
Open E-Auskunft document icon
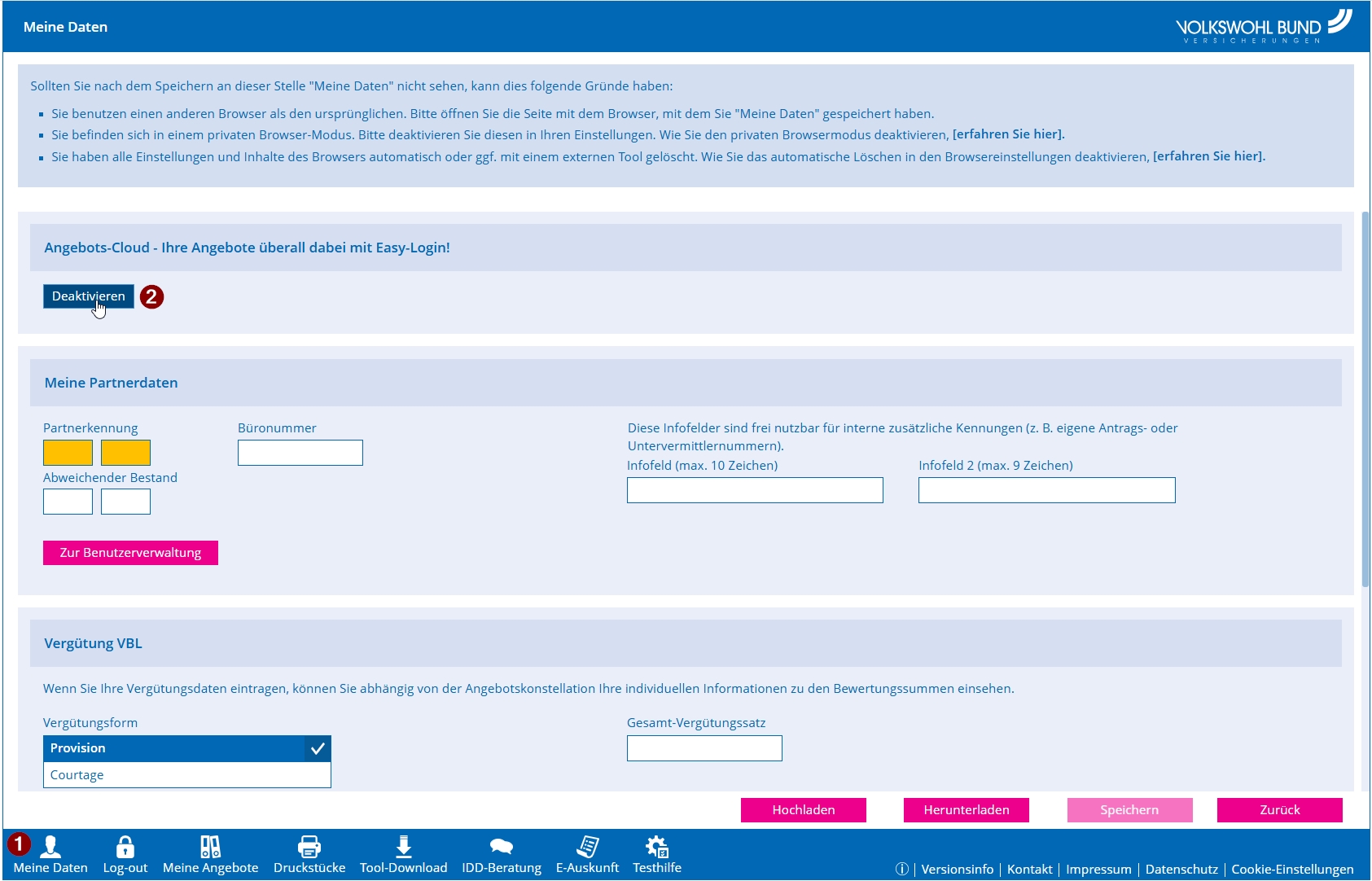coord(587,847)
